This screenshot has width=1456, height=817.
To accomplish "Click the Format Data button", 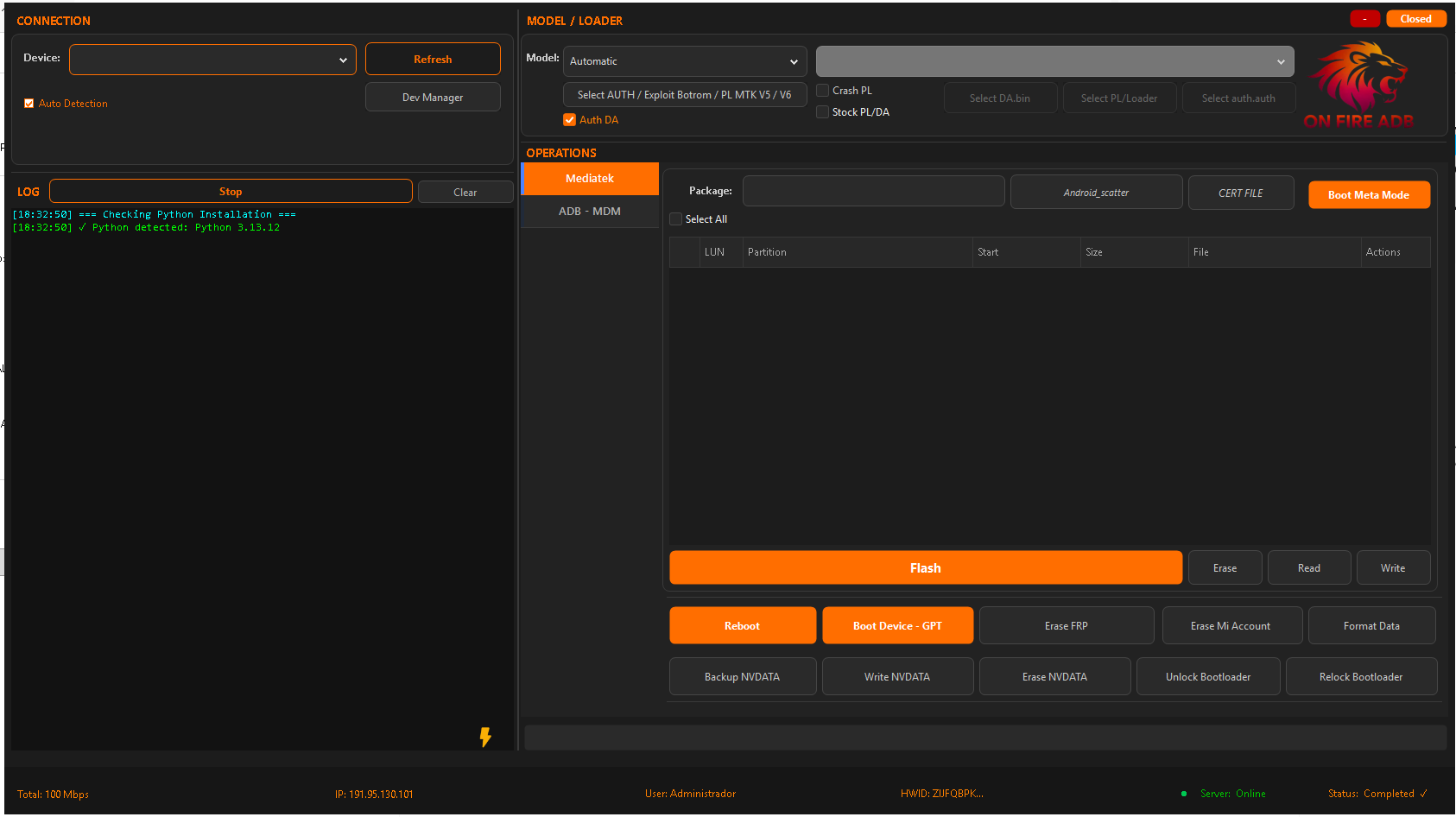I will (x=1371, y=626).
